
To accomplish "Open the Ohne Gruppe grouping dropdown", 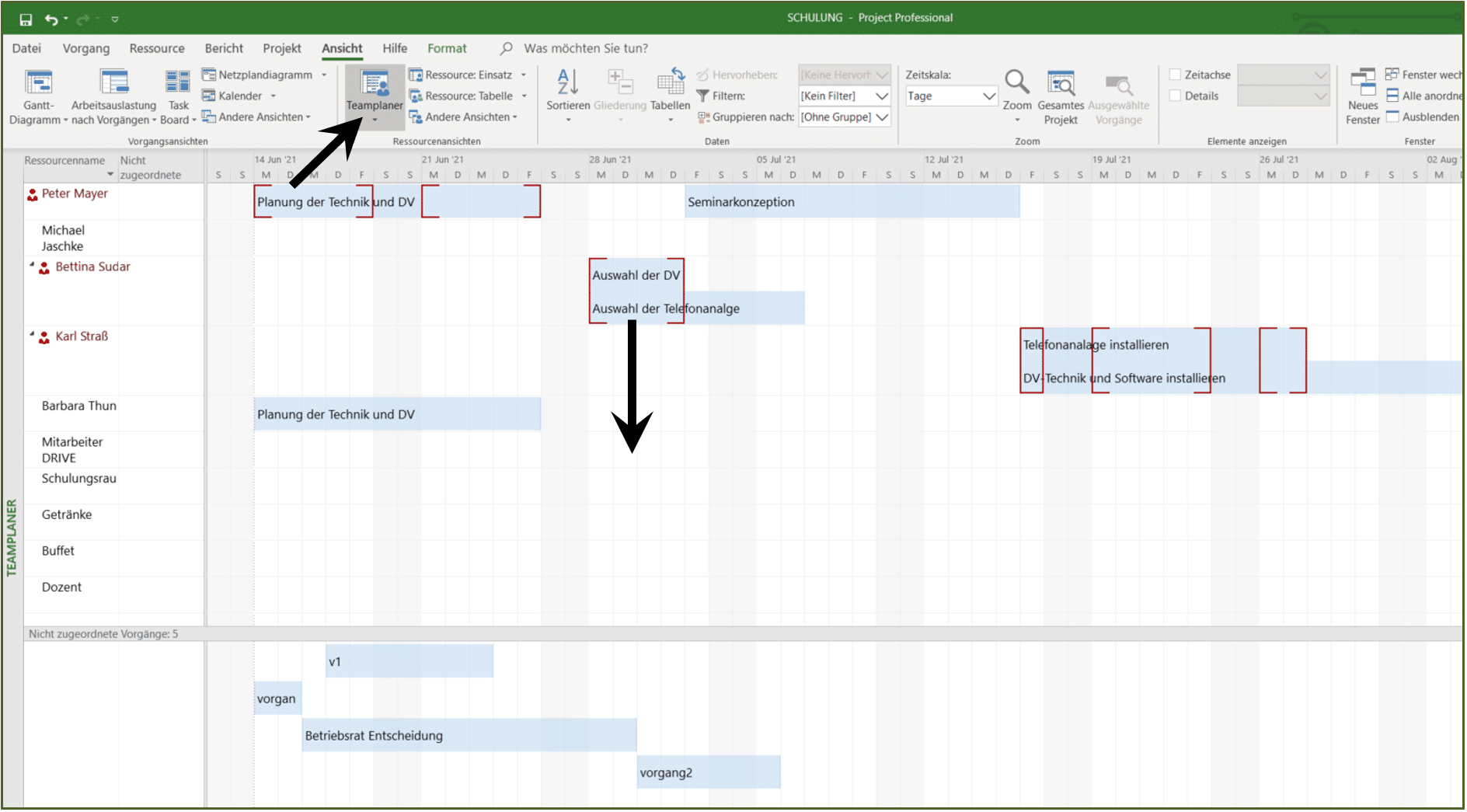I will click(x=882, y=117).
